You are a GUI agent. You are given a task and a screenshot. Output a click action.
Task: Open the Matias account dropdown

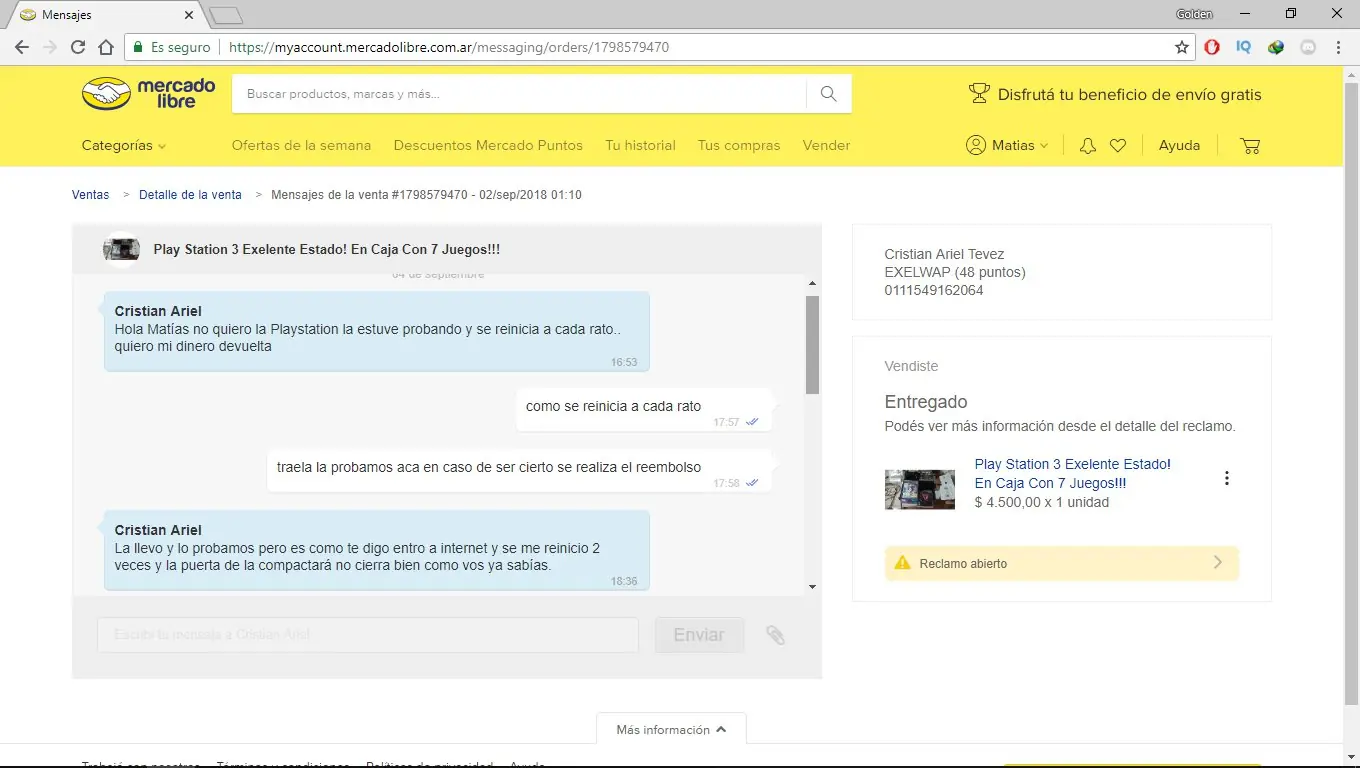click(1007, 146)
